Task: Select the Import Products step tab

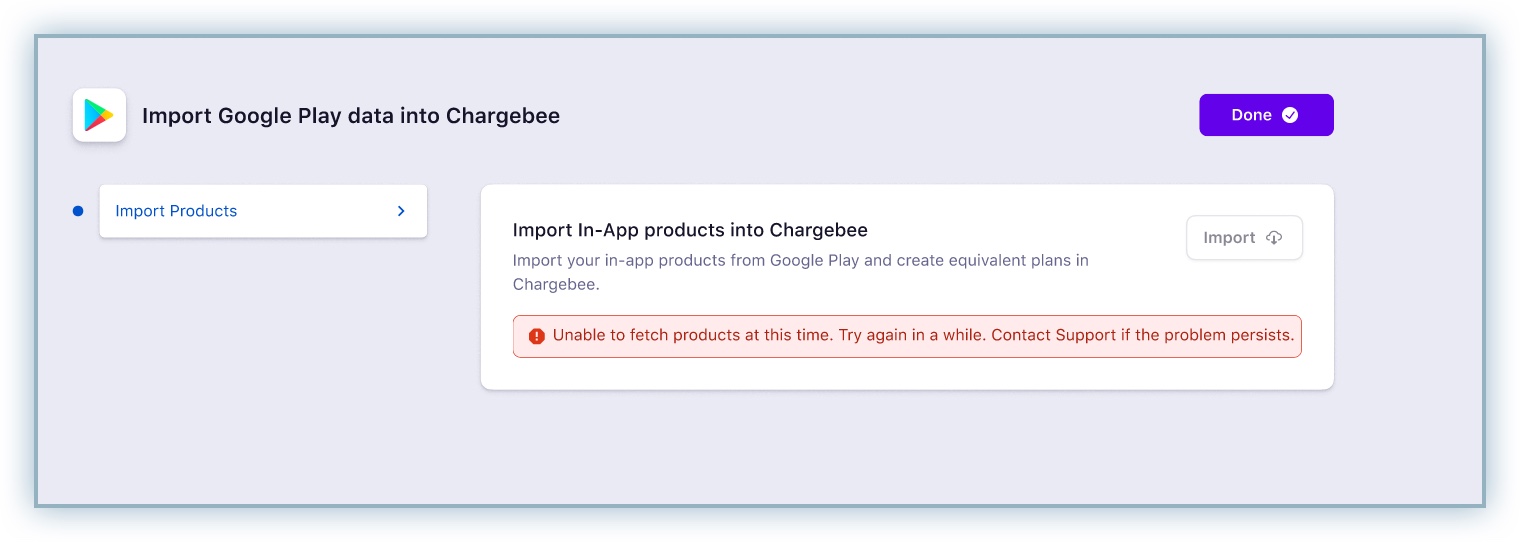Action: click(262, 211)
